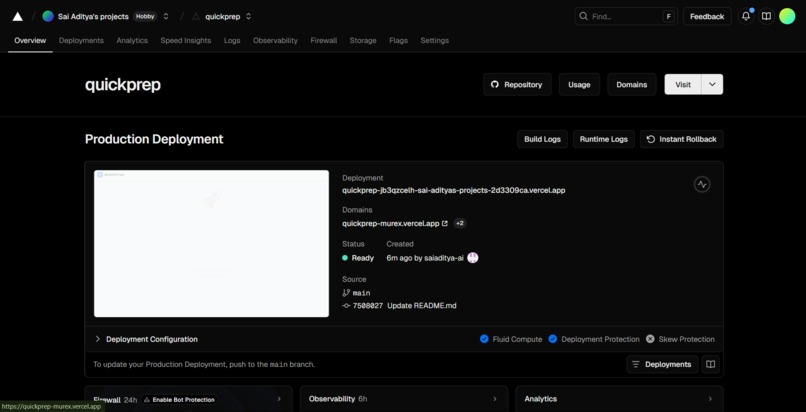Click the Fluid Compute check indicator
Viewport: 806px width, 412px height.
point(484,339)
